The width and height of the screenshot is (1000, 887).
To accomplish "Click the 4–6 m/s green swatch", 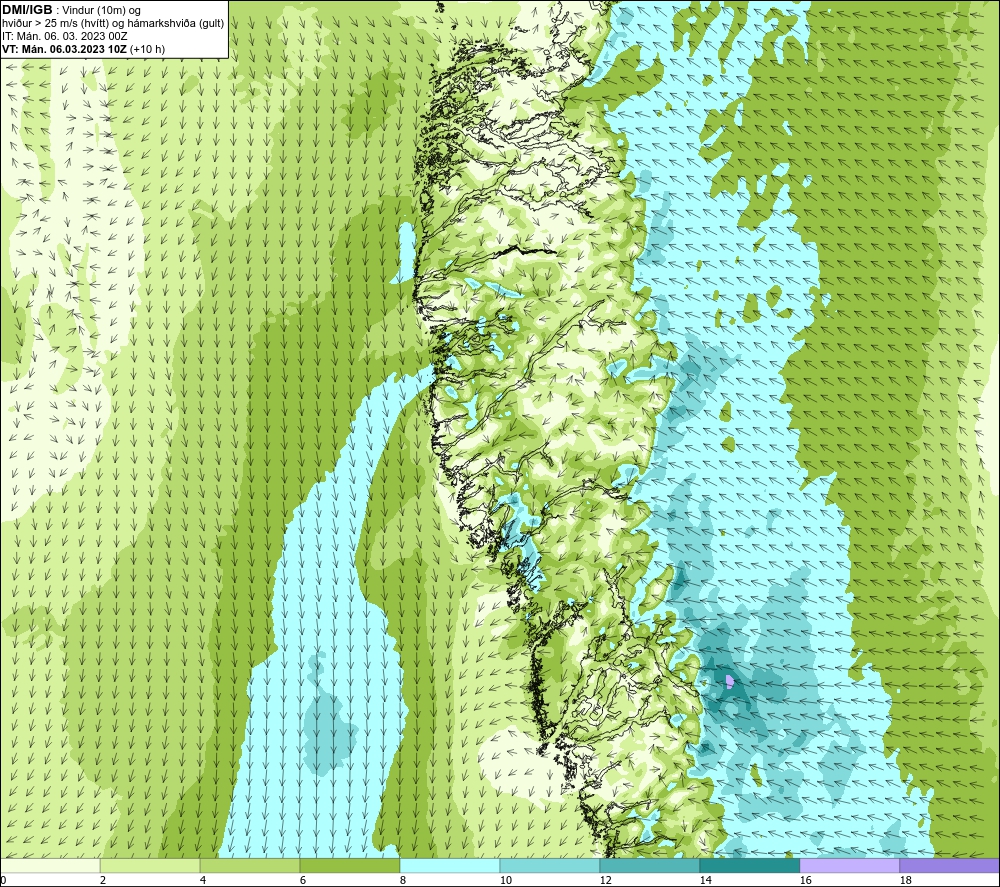I will click(250, 865).
